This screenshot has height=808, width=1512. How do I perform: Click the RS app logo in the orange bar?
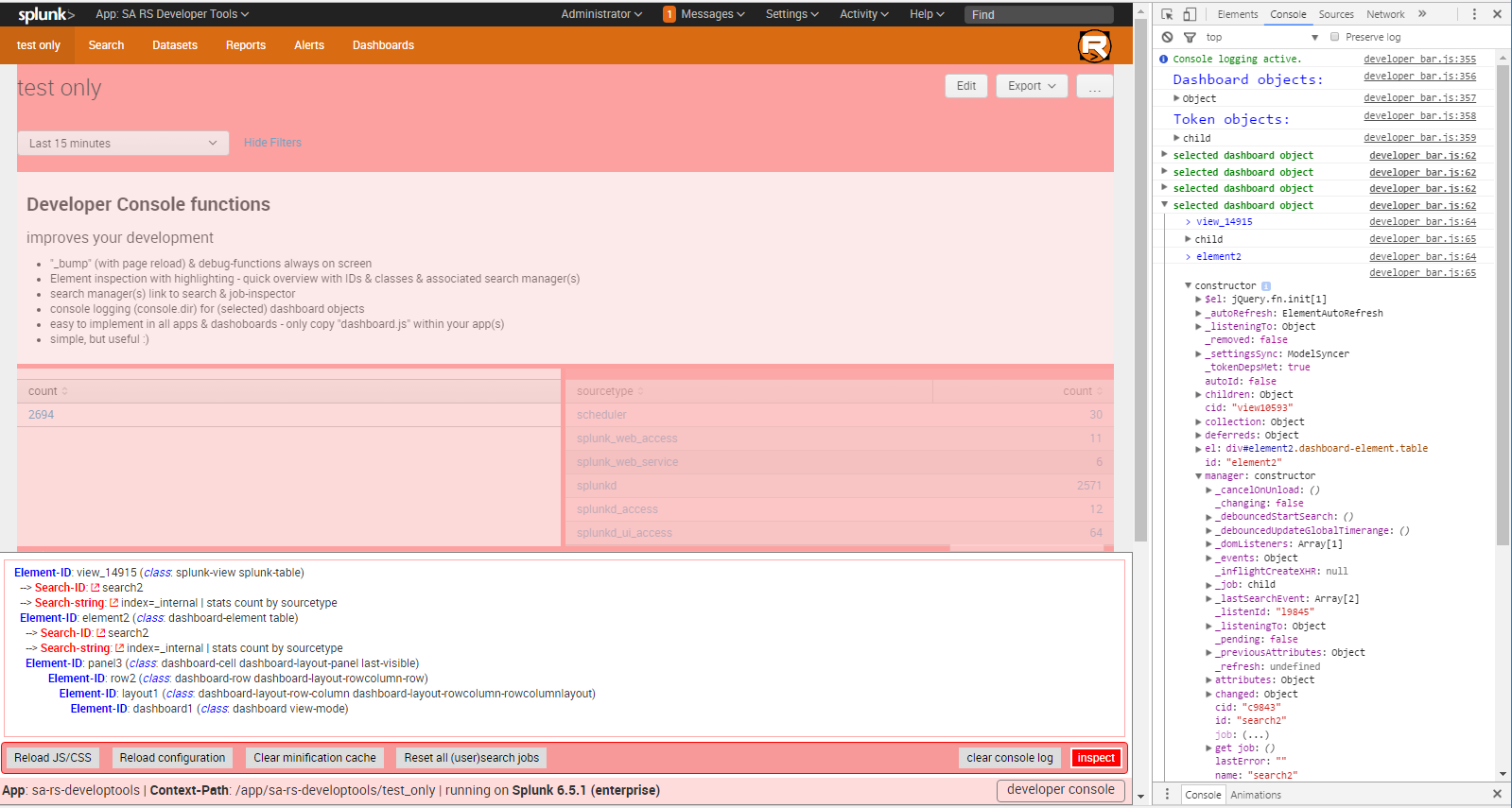(x=1094, y=45)
